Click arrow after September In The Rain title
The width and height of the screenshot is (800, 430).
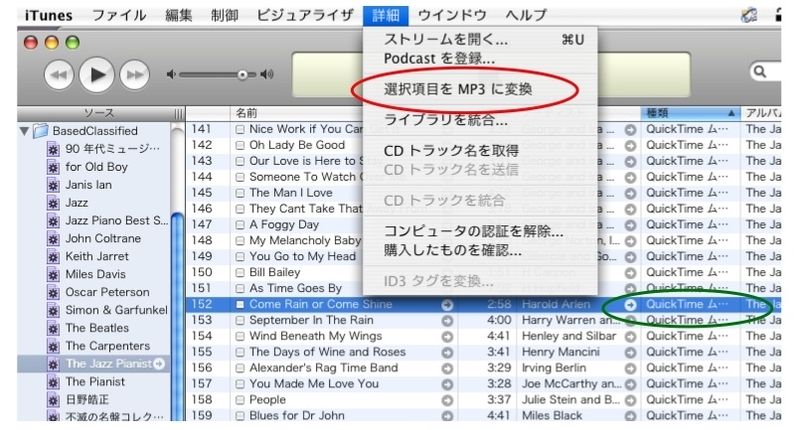click(x=447, y=321)
